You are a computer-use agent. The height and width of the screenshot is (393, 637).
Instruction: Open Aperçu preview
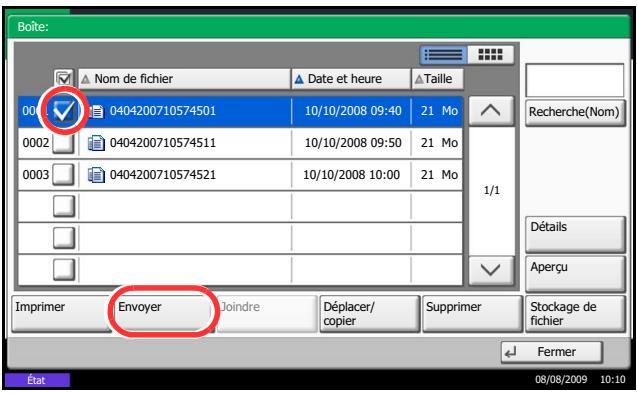[575, 274]
